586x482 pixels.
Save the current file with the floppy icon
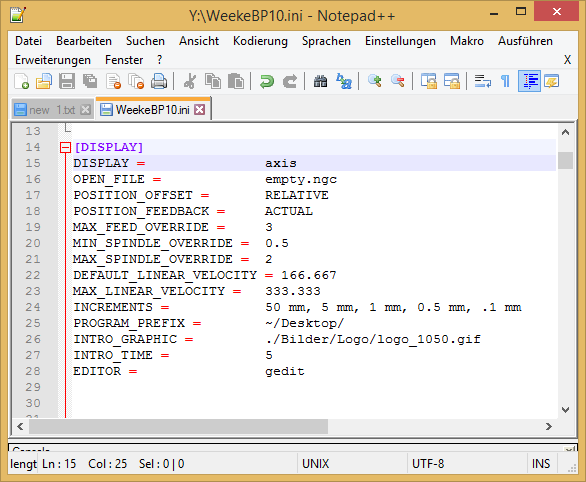point(67,81)
